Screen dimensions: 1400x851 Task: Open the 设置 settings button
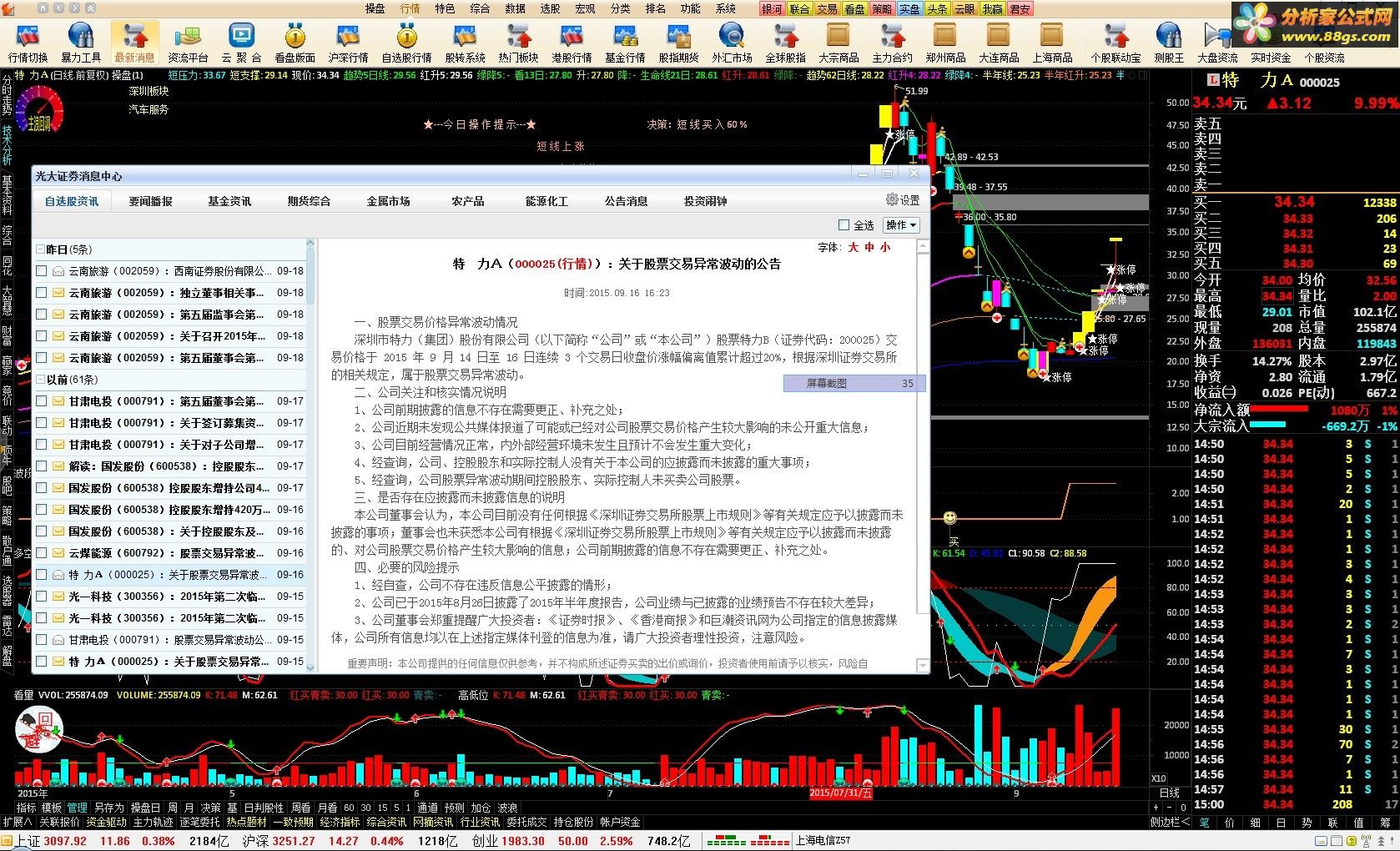903,200
